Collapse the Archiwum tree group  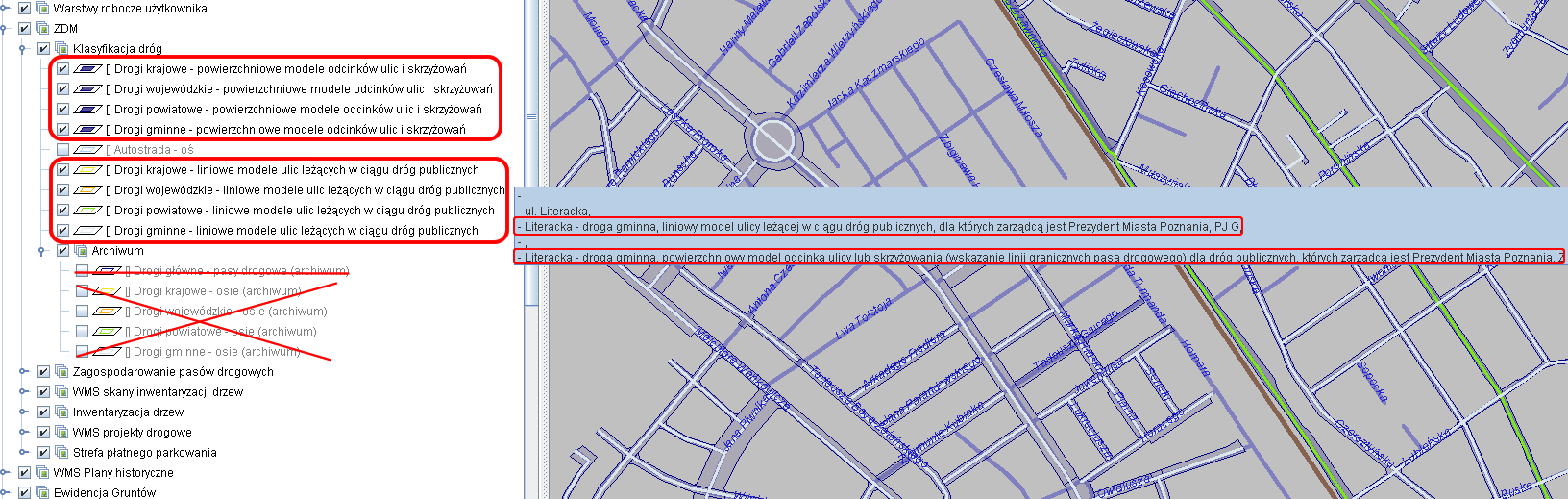(x=41, y=251)
